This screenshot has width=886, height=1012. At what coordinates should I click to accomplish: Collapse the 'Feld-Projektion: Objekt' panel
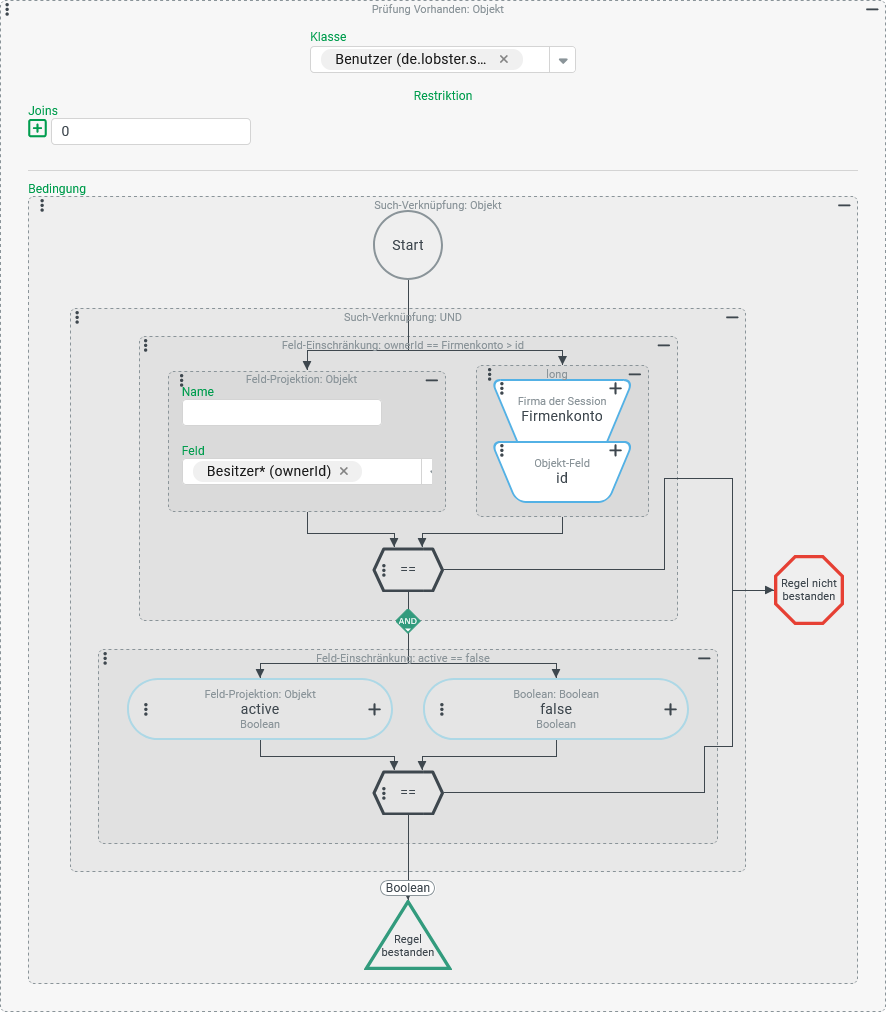pyautogui.click(x=432, y=380)
